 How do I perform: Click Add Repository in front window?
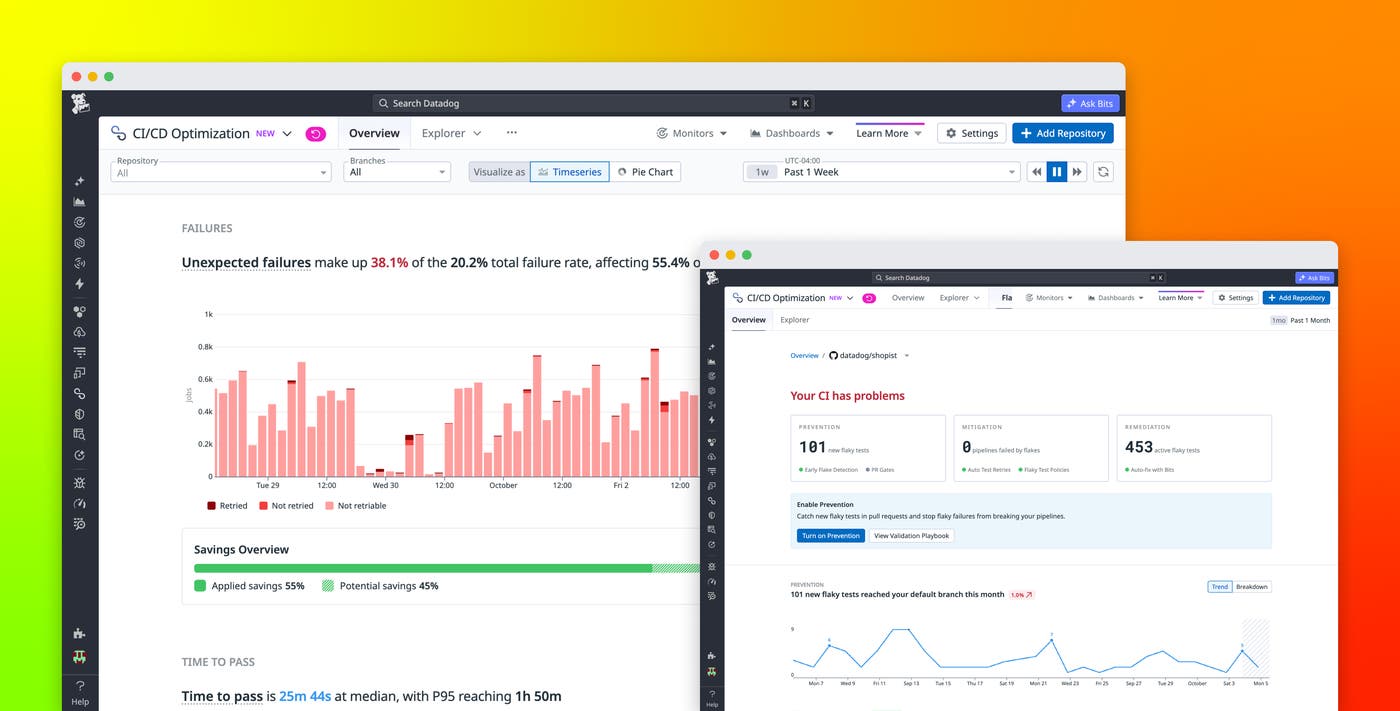point(1296,298)
